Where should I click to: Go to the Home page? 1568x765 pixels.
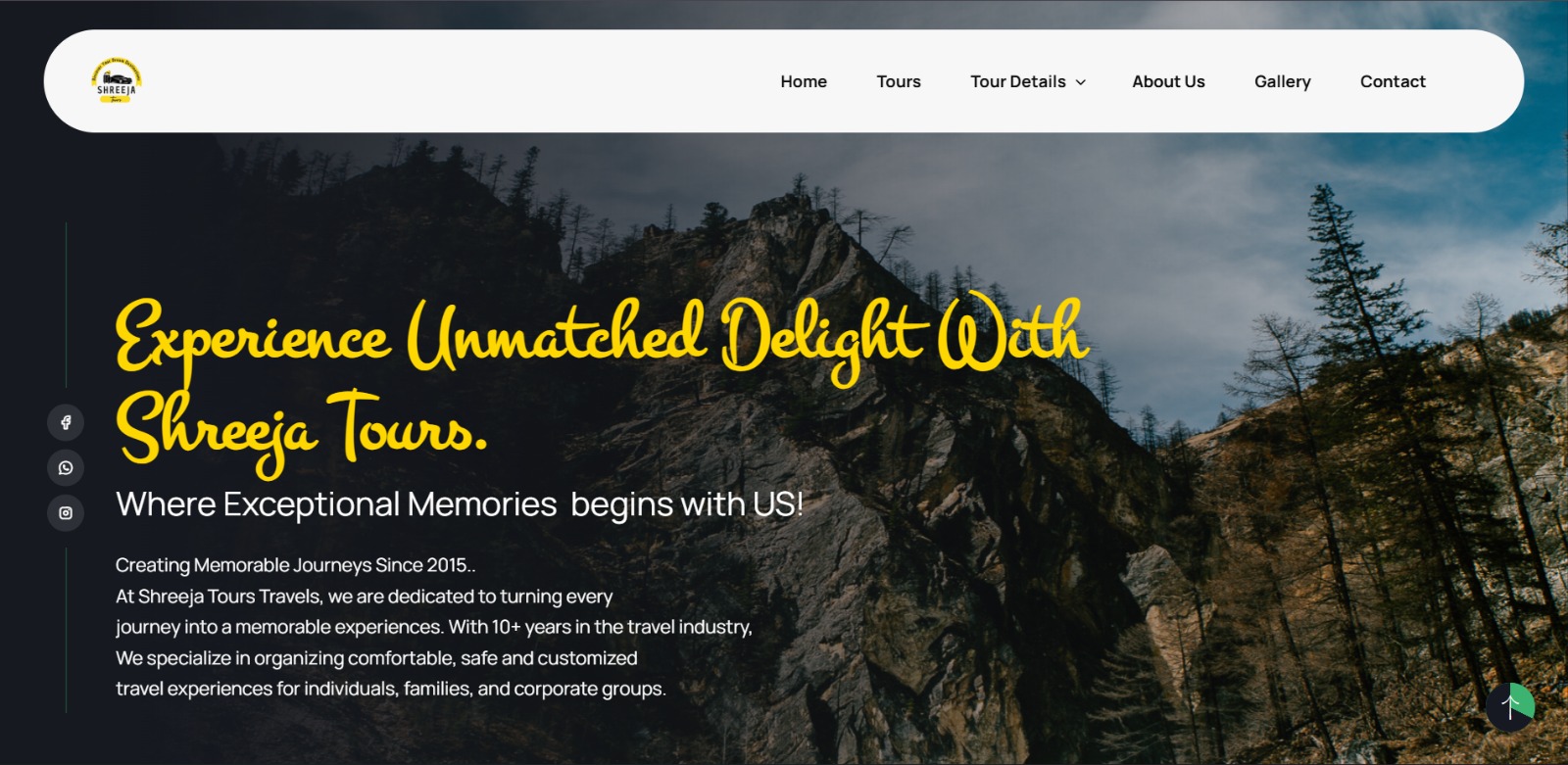pos(804,81)
